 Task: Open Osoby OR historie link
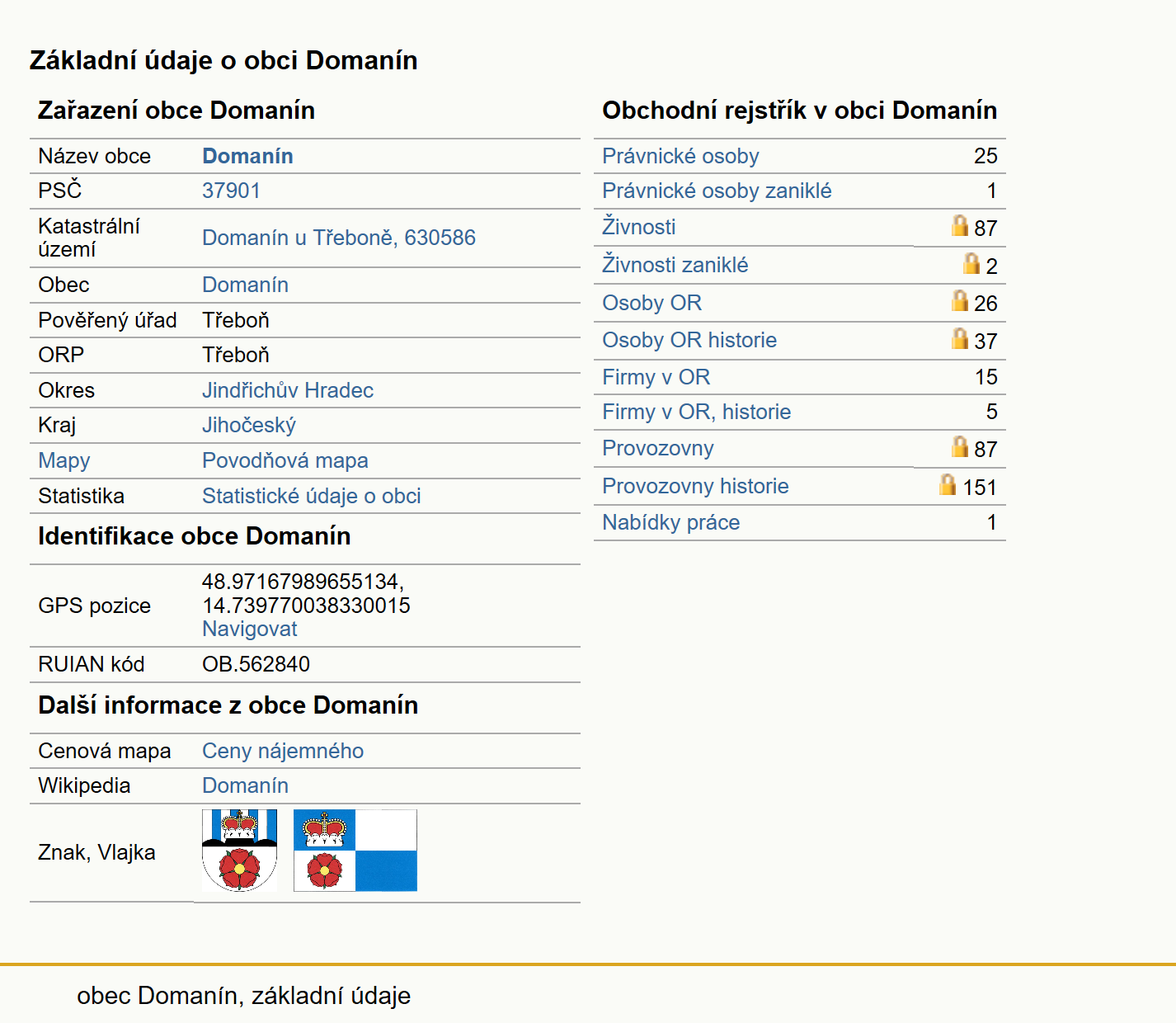click(x=689, y=340)
